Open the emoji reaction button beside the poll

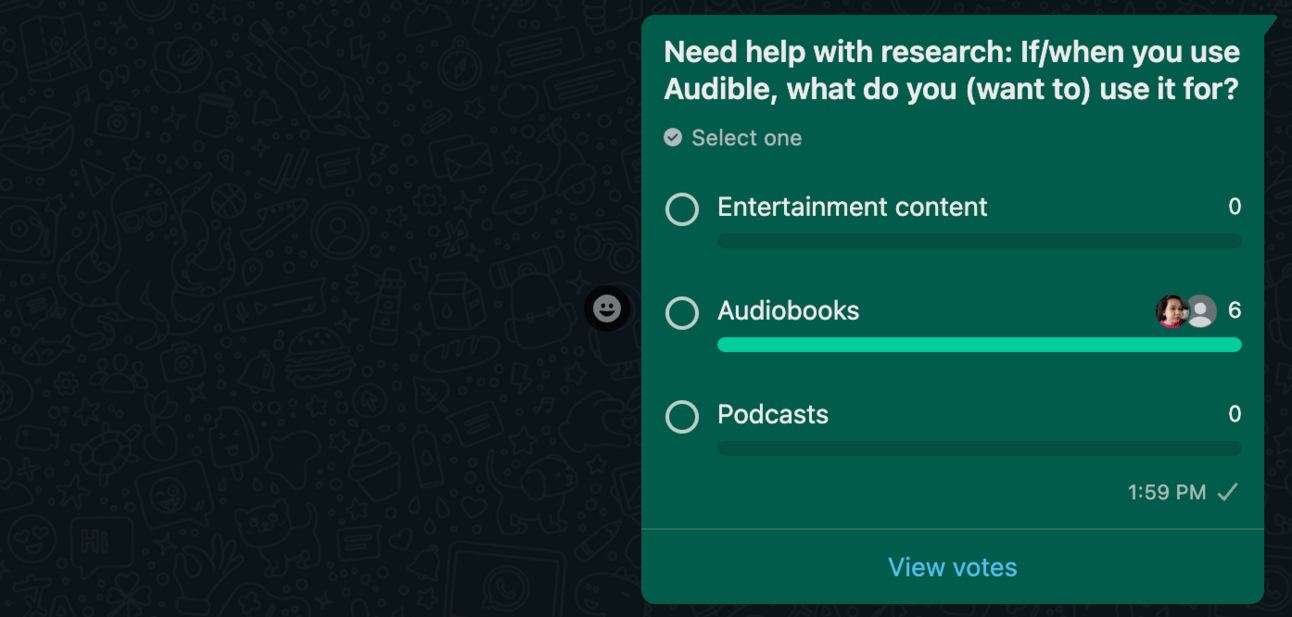point(607,309)
